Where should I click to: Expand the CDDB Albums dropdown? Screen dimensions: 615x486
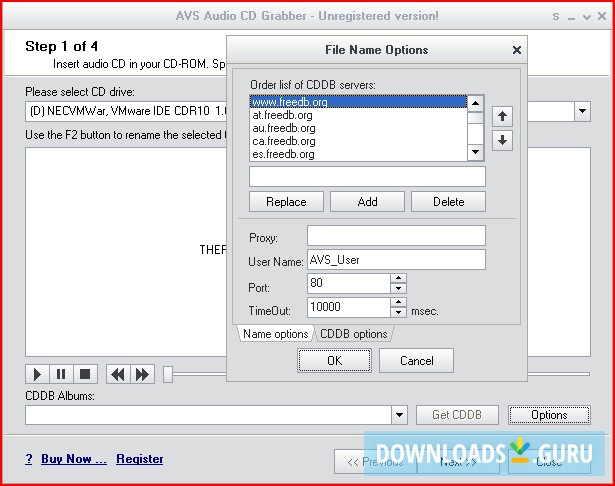(400, 415)
